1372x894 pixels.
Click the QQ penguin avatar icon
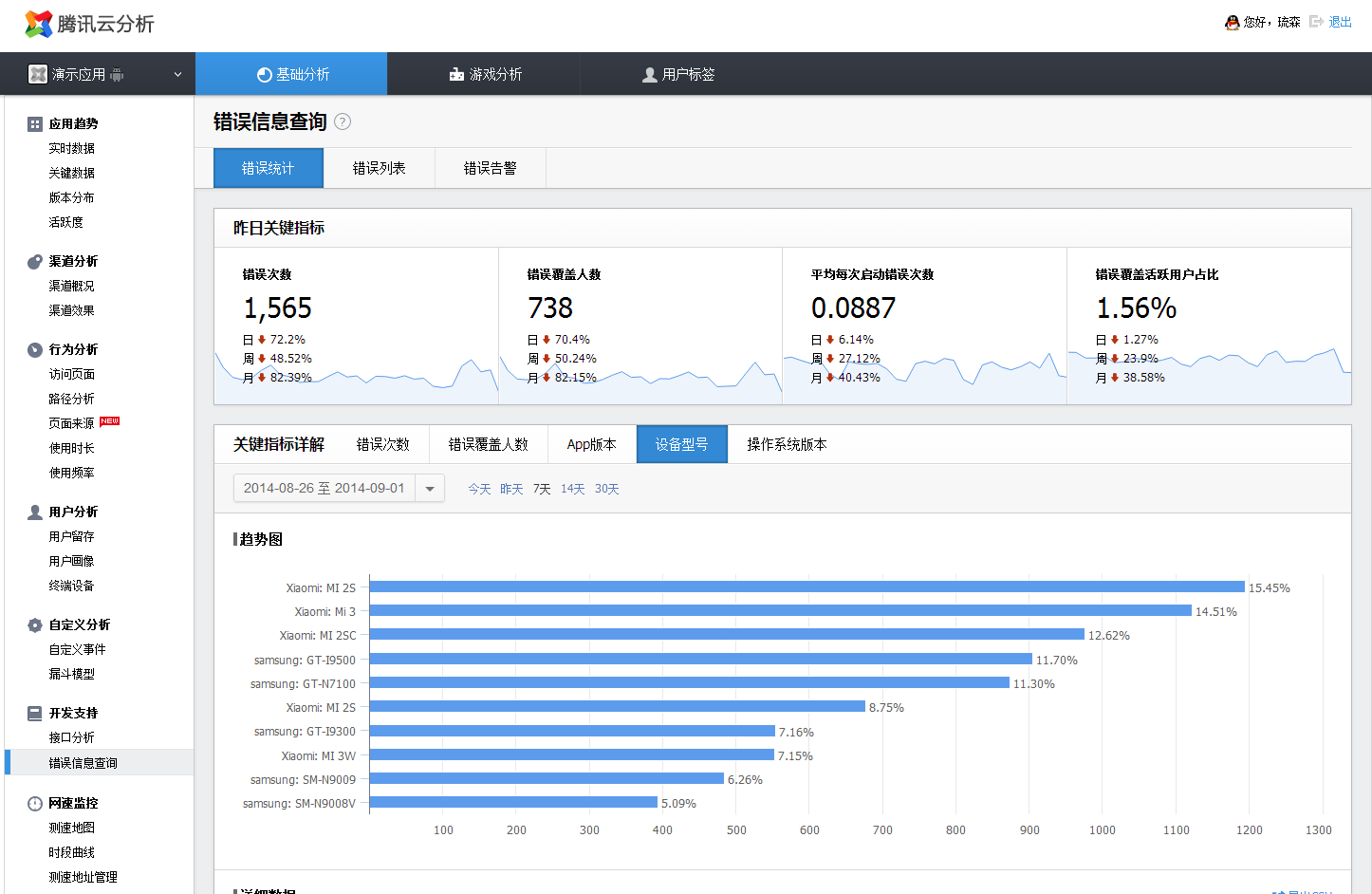(x=1232, y=22)
